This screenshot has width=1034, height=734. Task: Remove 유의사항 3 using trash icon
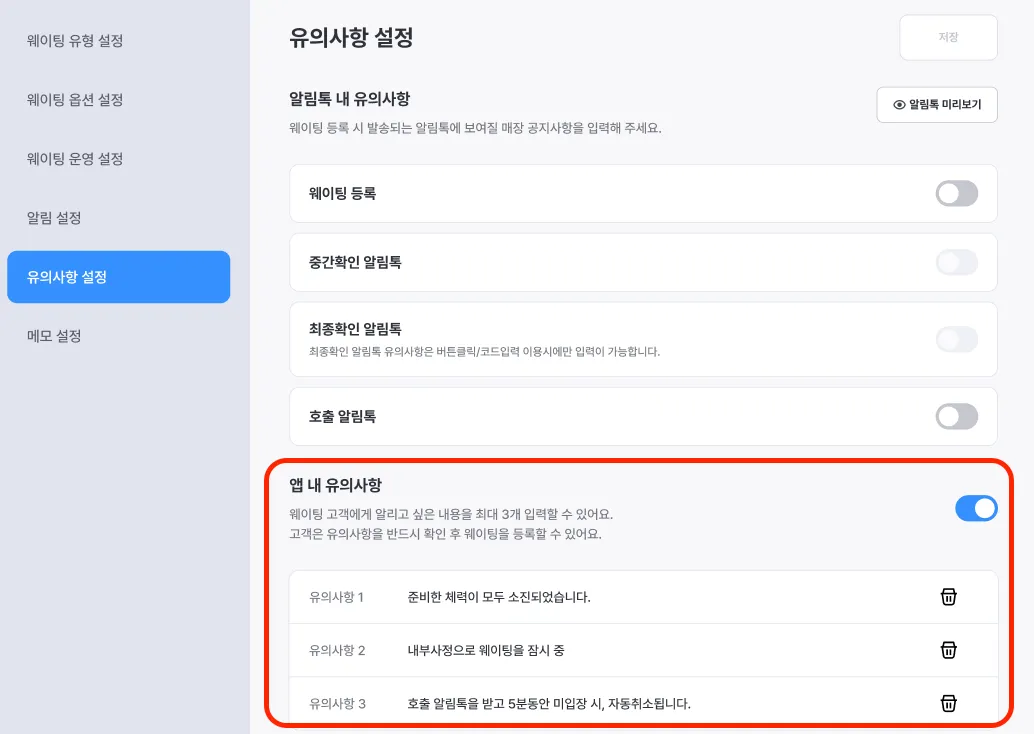949,703
